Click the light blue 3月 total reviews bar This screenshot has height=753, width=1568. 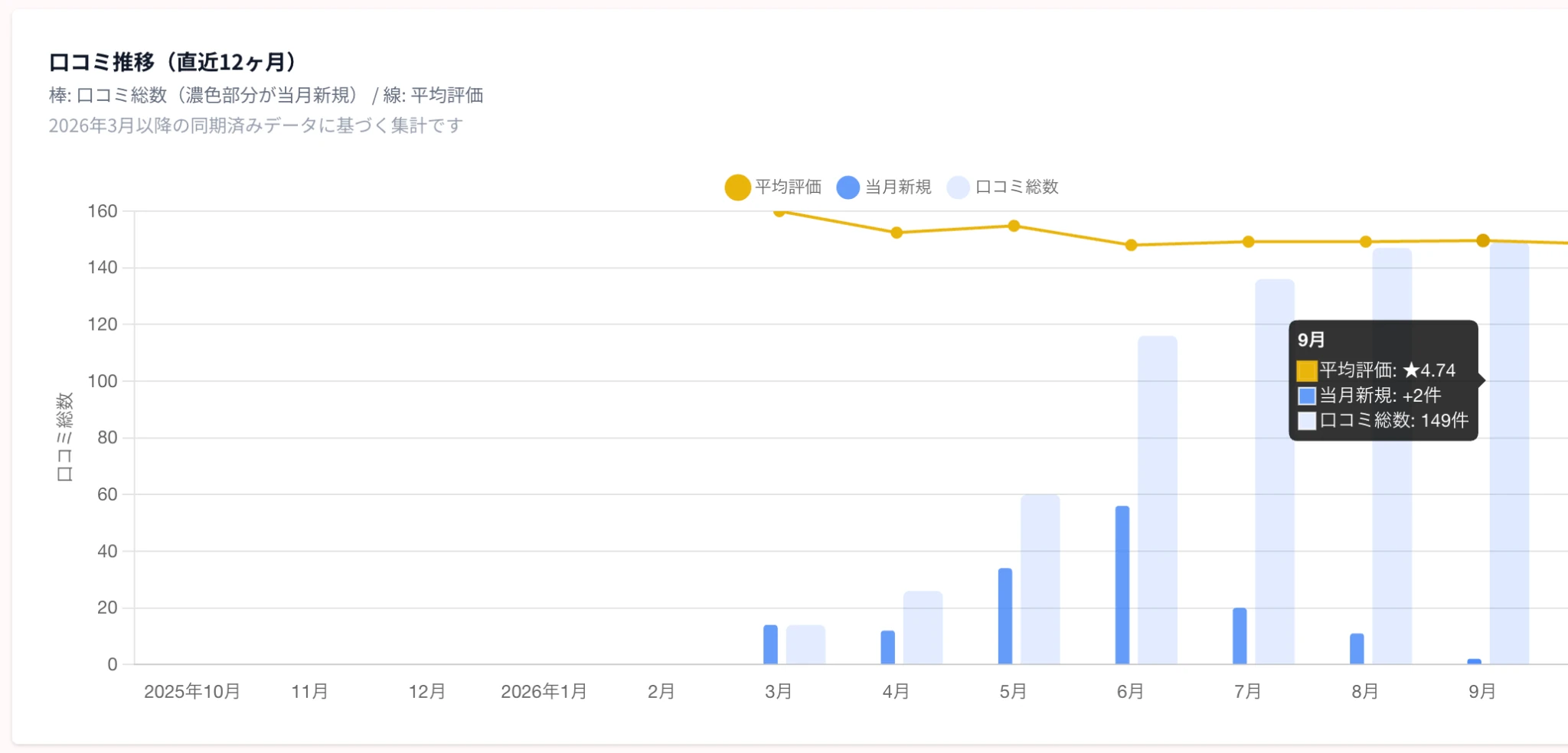tap(805, 644)
